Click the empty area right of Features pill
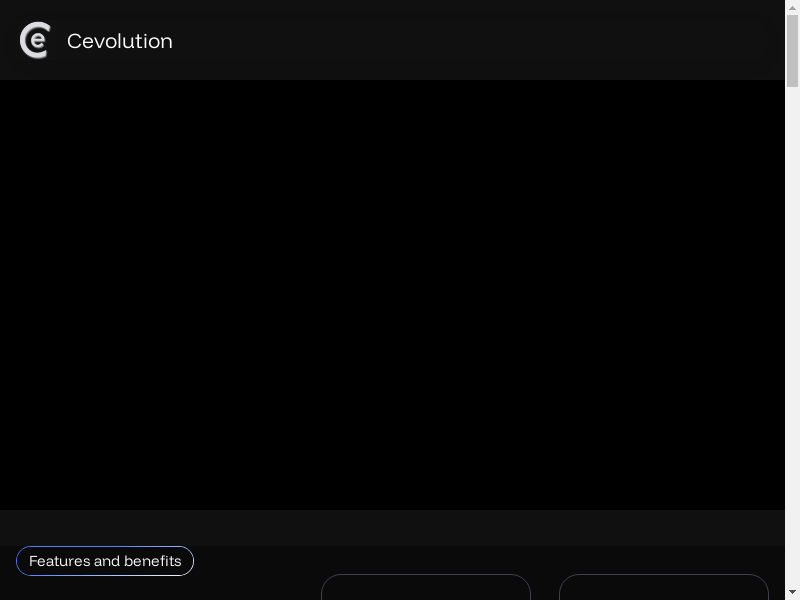Image resolution: width=800 pixels, height=600 pixels. coord(255,561)
